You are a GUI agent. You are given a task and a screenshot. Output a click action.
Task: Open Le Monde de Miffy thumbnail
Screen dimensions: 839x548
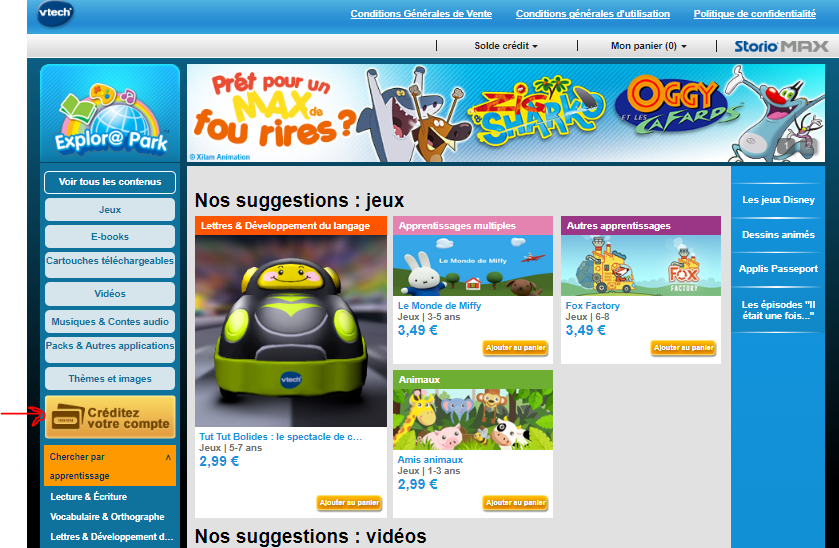(x=472, y=265)
